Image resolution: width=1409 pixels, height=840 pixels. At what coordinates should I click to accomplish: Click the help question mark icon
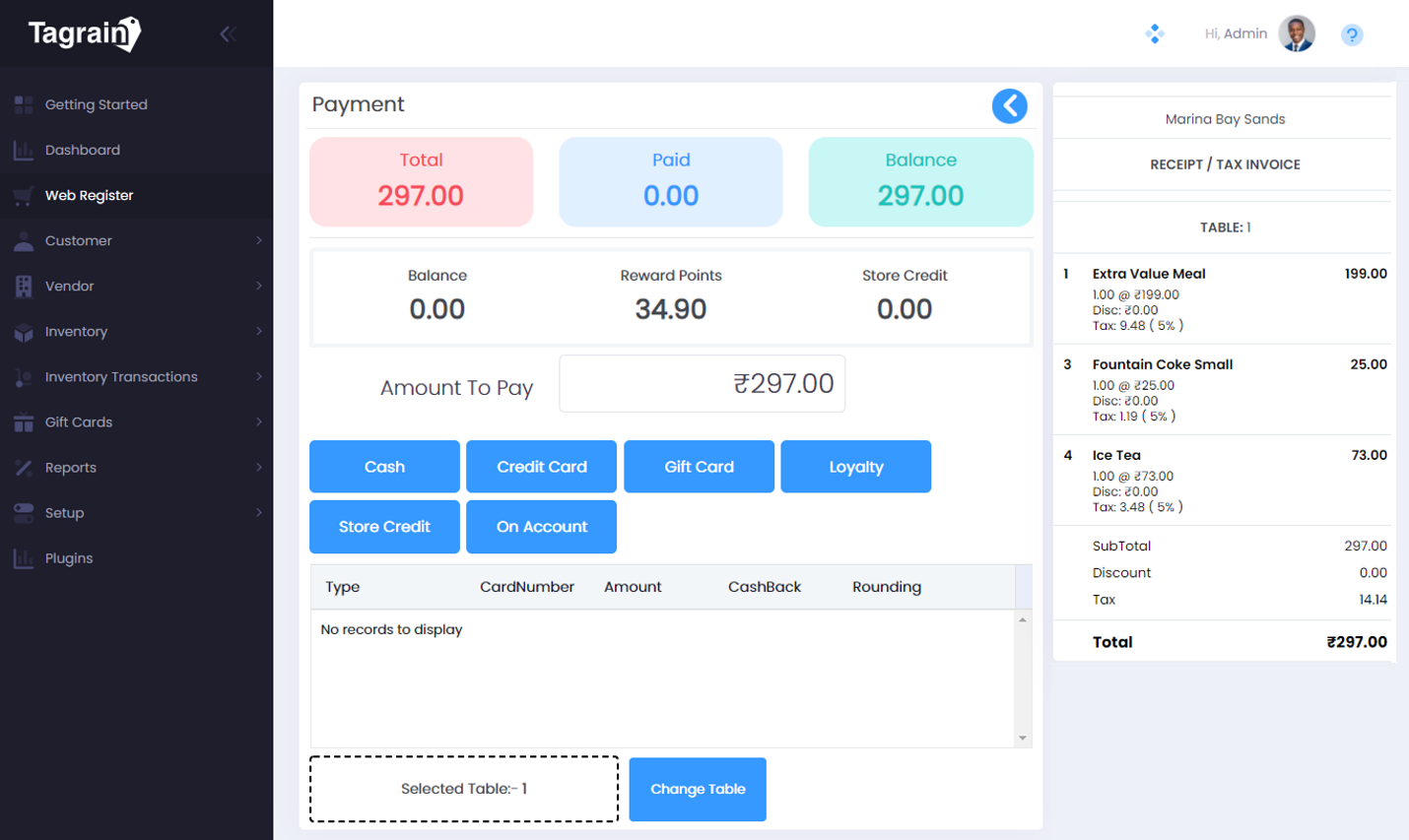[1352, 34]
